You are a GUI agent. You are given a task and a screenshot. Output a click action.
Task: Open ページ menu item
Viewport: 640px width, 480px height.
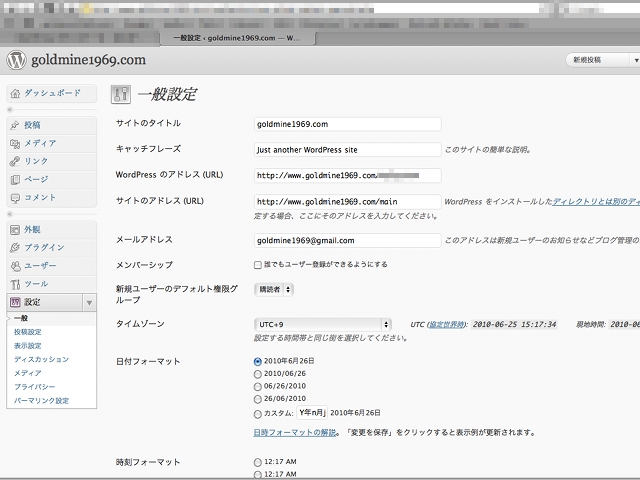tap(36, 179)
